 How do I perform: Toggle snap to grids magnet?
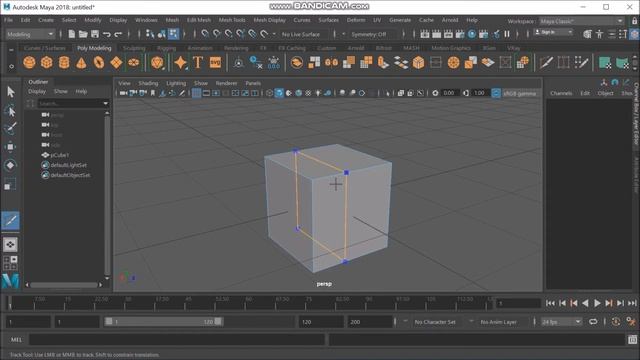click(205, 34)
